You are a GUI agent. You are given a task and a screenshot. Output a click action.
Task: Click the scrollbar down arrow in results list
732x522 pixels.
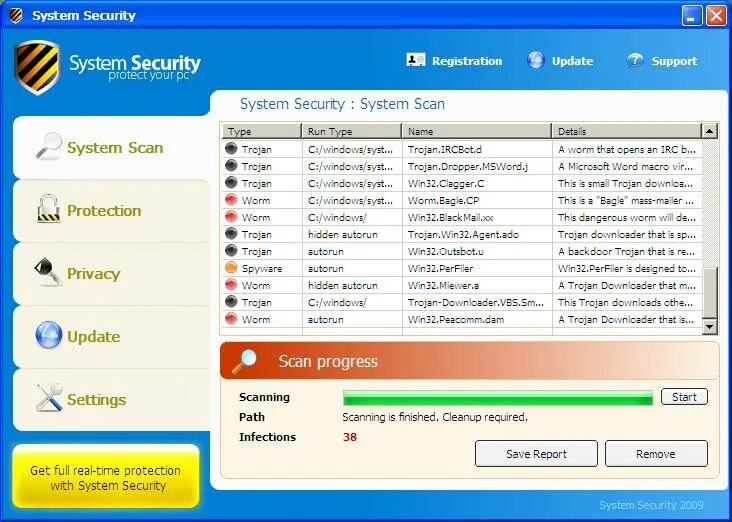click(710, 327)
